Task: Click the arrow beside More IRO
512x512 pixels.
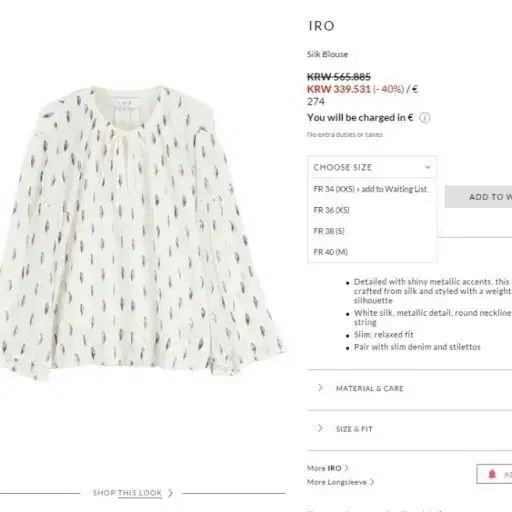Action: click(x=347, y=468)
